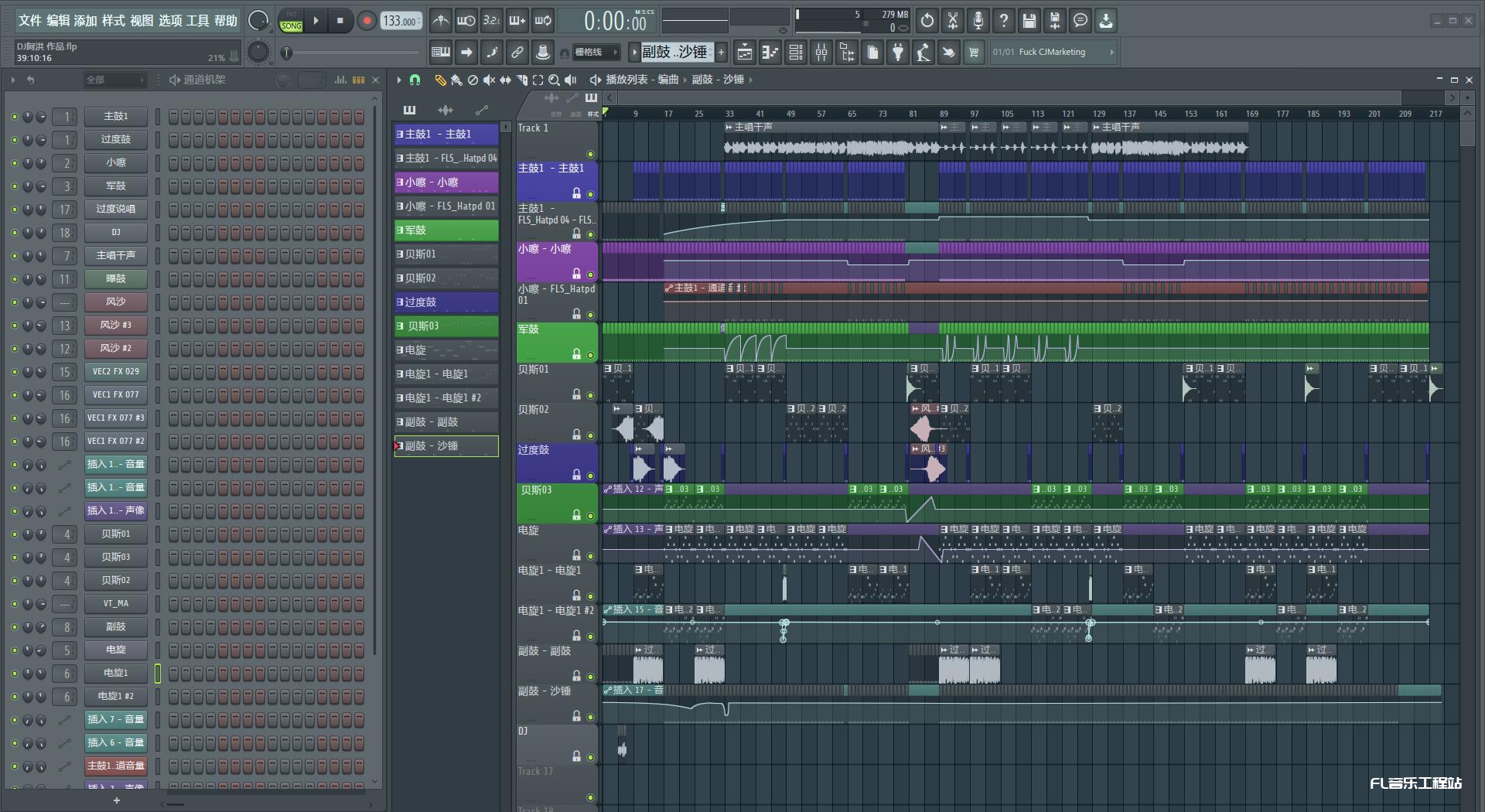Screen dimensions: 1485x812
Task: Click the master pitch knob
Action: tap(258, 52)
